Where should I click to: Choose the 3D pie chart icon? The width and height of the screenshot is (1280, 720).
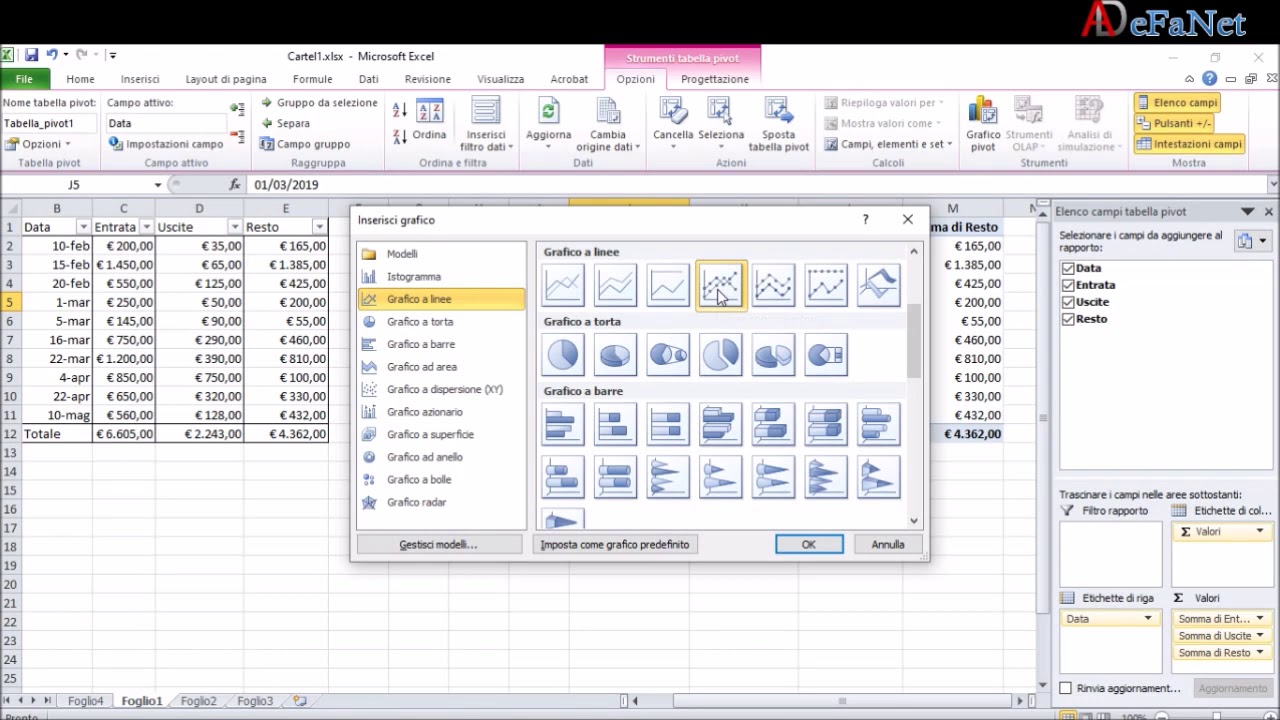(x=616, y=355)
